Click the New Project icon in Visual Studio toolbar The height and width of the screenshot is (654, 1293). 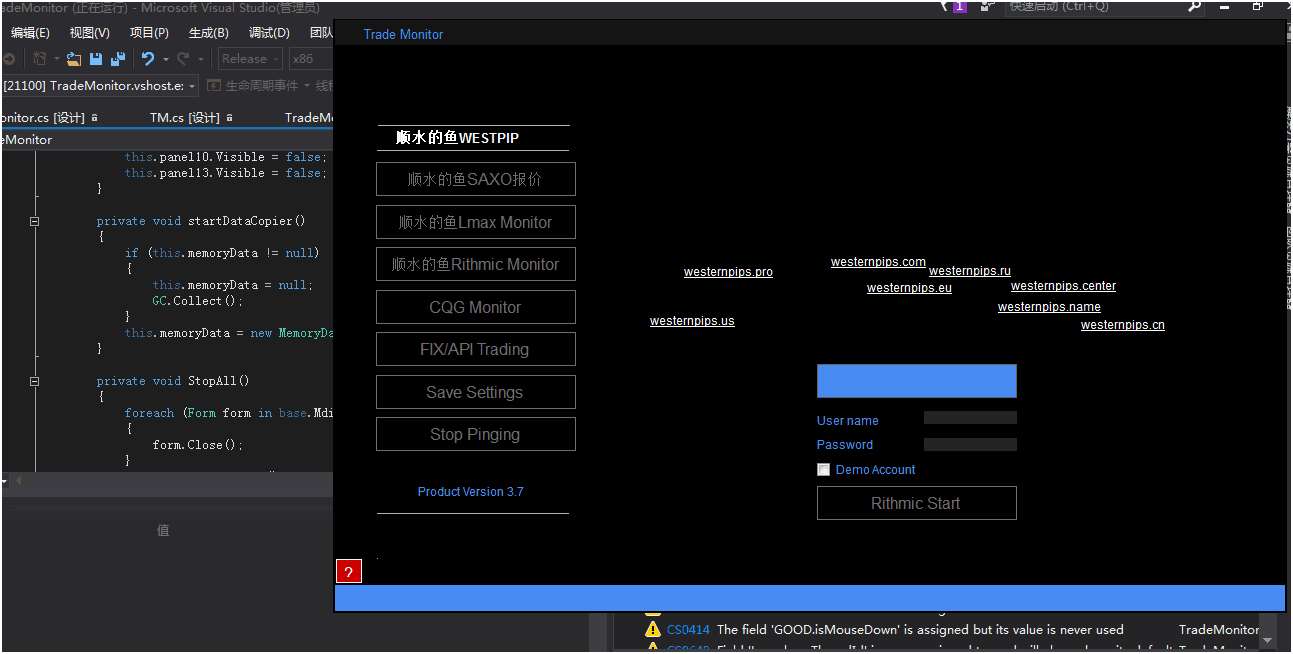click(x=40, y=59)
